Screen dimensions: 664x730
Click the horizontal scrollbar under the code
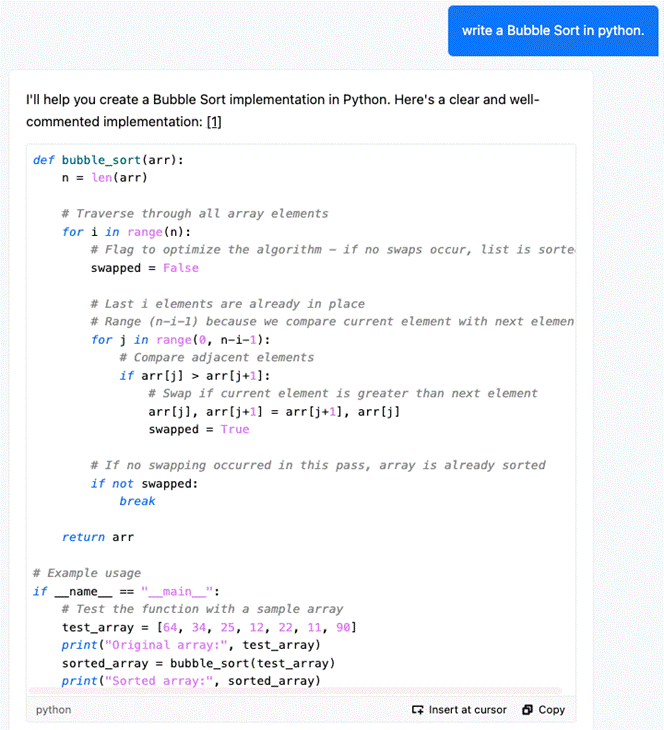[295, 690]
